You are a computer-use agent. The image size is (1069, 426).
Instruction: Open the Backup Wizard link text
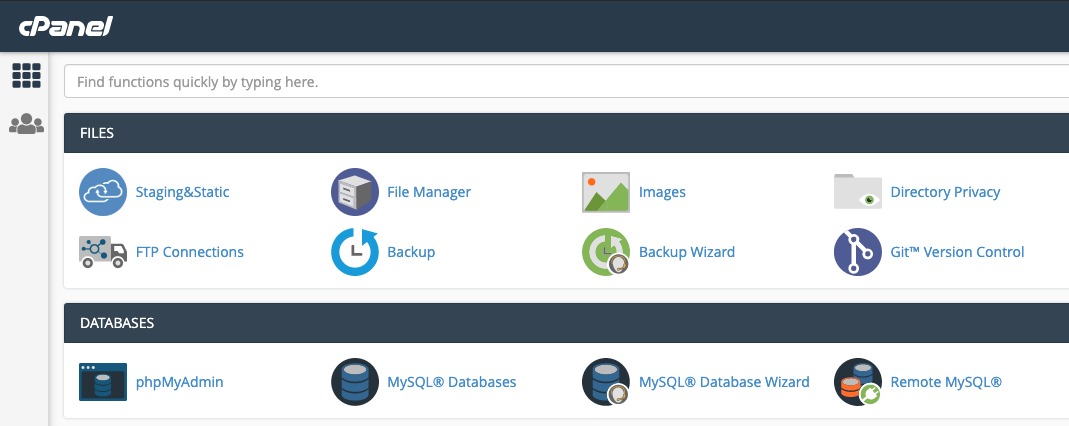tap(687, 252)
